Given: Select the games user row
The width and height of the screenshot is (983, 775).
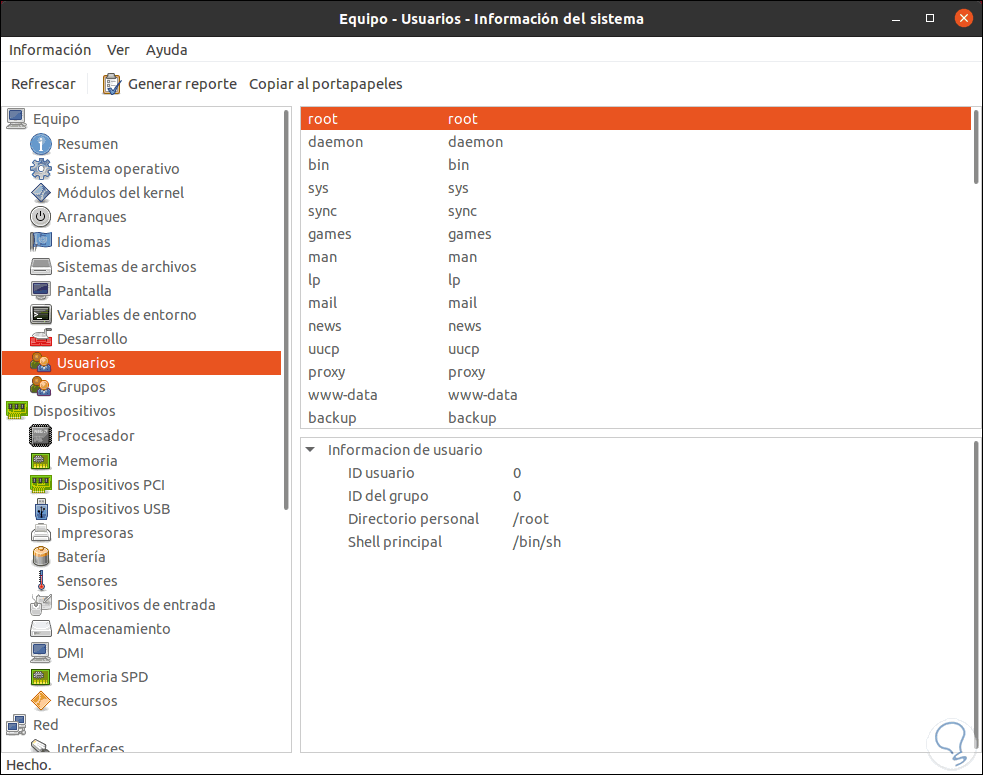Looking at the screenshot, I should [636, 234].
